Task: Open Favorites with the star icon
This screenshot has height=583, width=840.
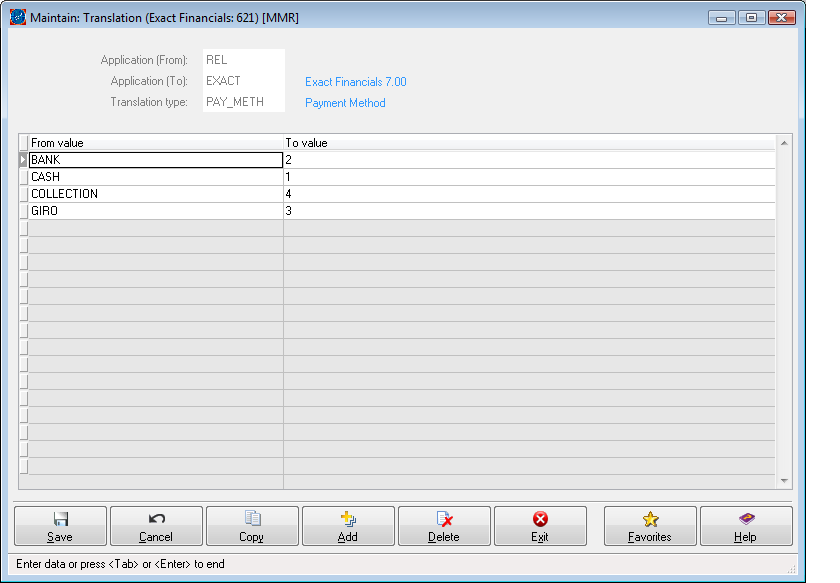Action: 650,519
